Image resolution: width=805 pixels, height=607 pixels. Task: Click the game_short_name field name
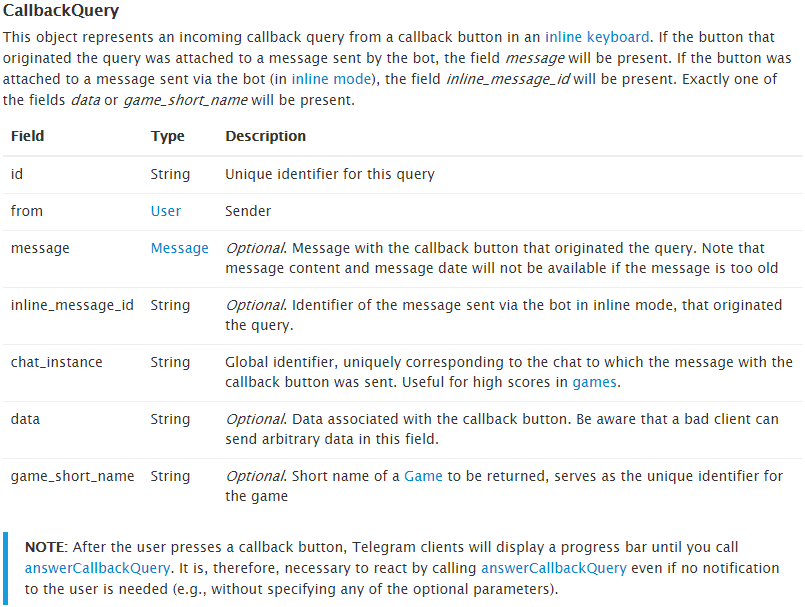pyautogui.click(x=72, y=476)
